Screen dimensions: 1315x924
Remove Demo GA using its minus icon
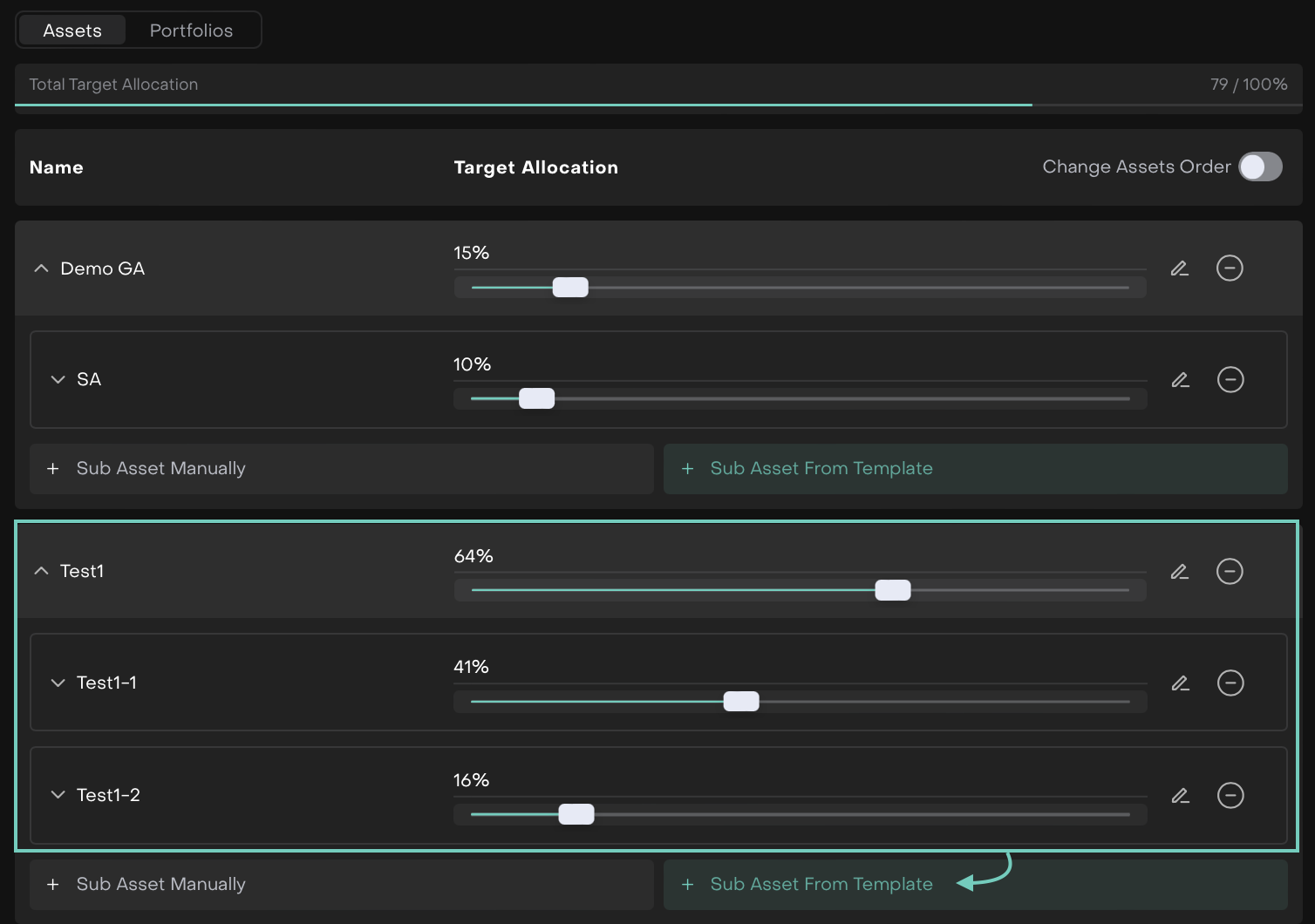pos(1230,268)
